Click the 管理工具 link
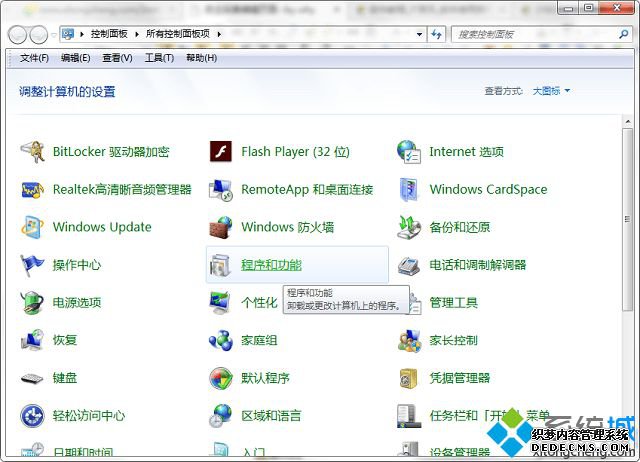Image resolution: width=640 pixels, height=462 pixels. [453, 303]
